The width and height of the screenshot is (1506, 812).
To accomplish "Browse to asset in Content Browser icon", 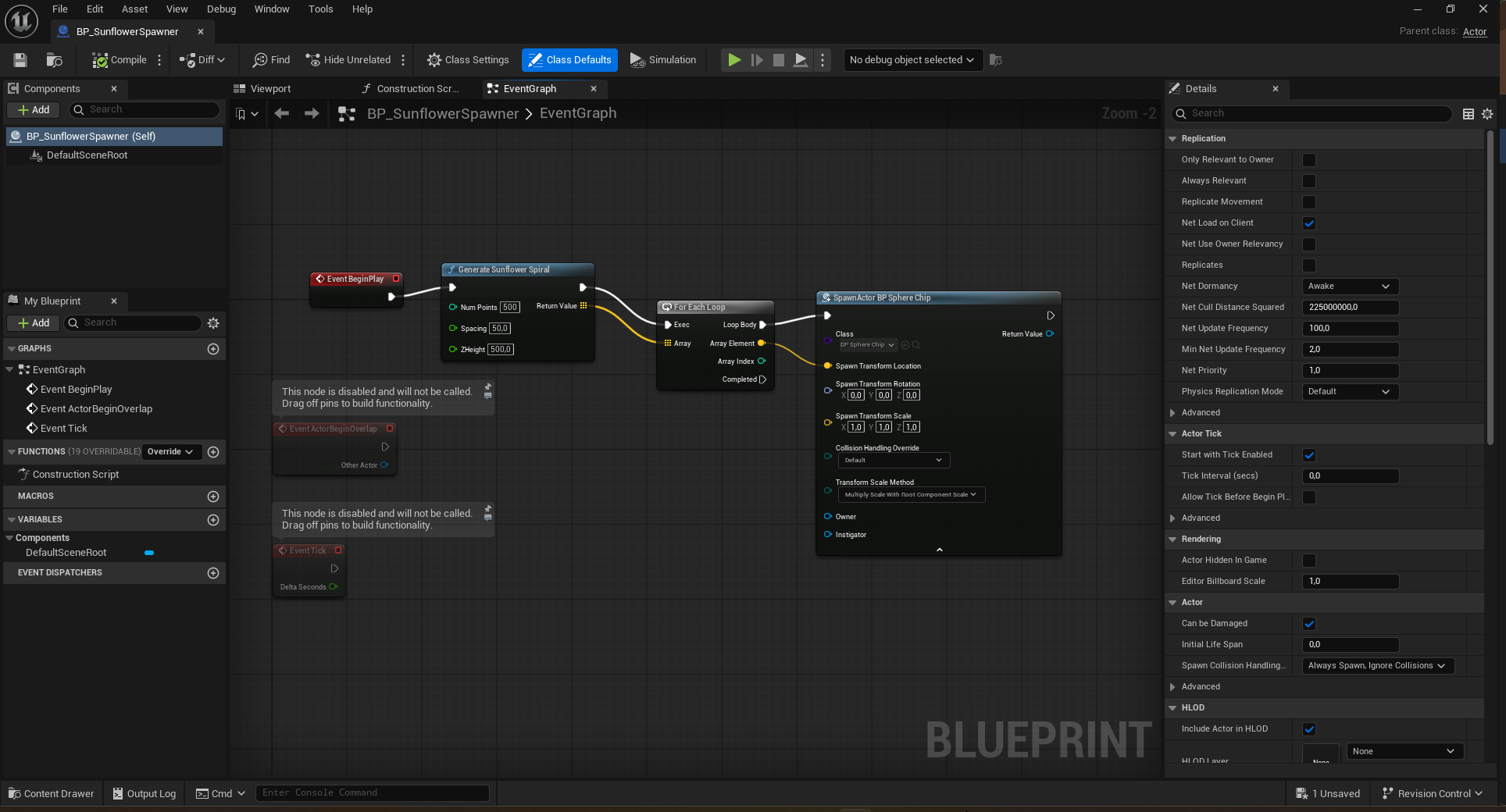I will [x=54, y=60].
